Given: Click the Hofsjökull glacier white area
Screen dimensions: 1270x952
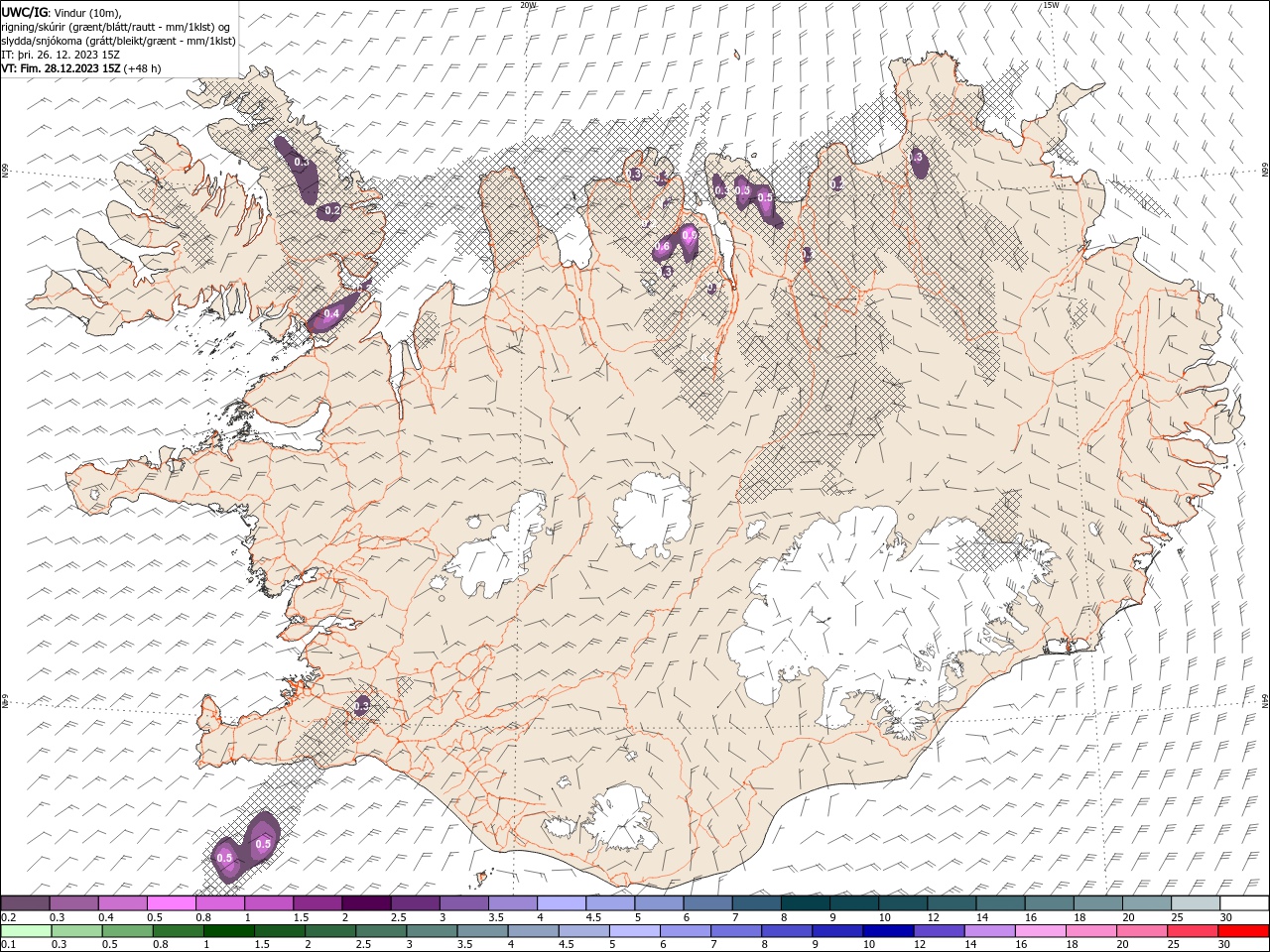Looking at the screenshot, I should tap(653, 514).
